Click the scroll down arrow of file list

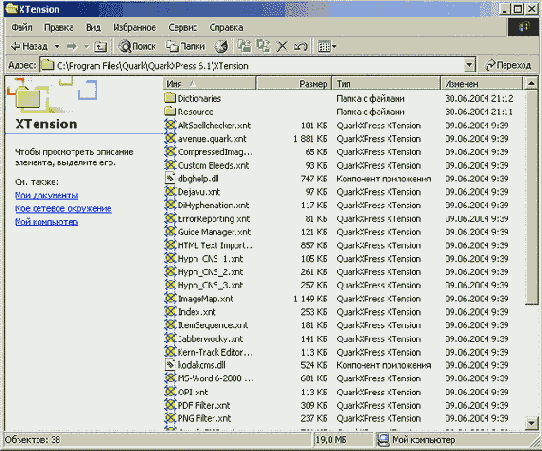point(531,423)
